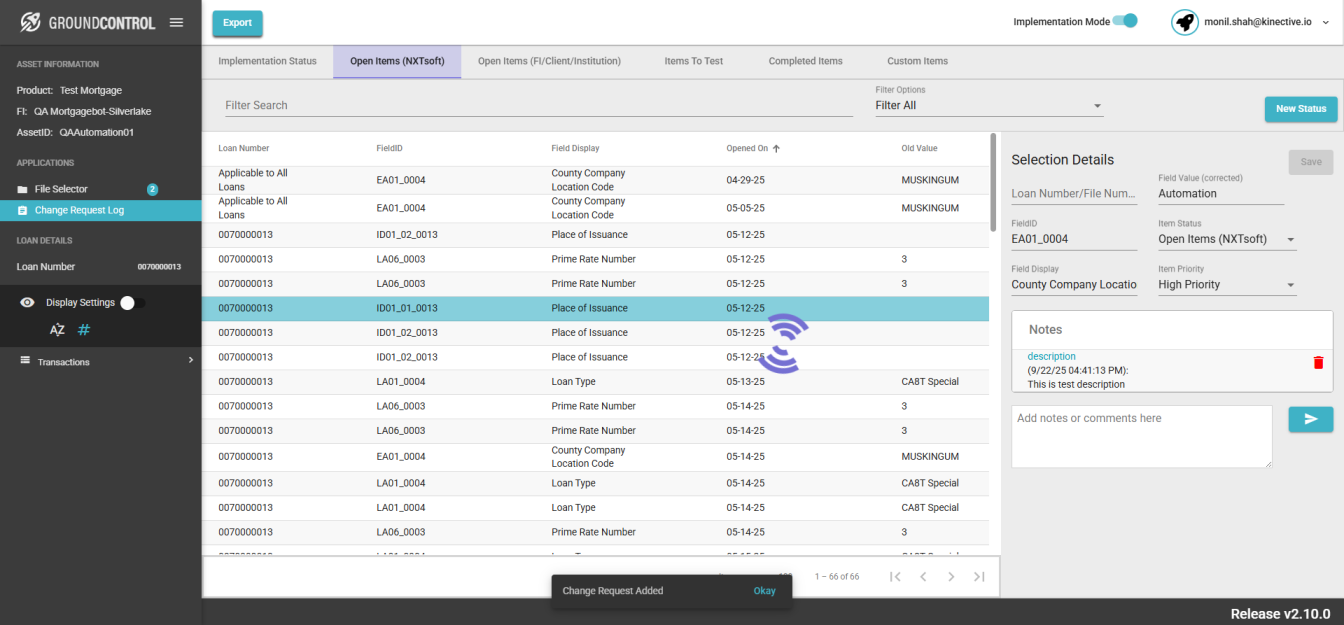The height and width of the screenshot is (625, 1344).
Task: Toggle Implementation Mode switch off
Action: pos(1126,21)
